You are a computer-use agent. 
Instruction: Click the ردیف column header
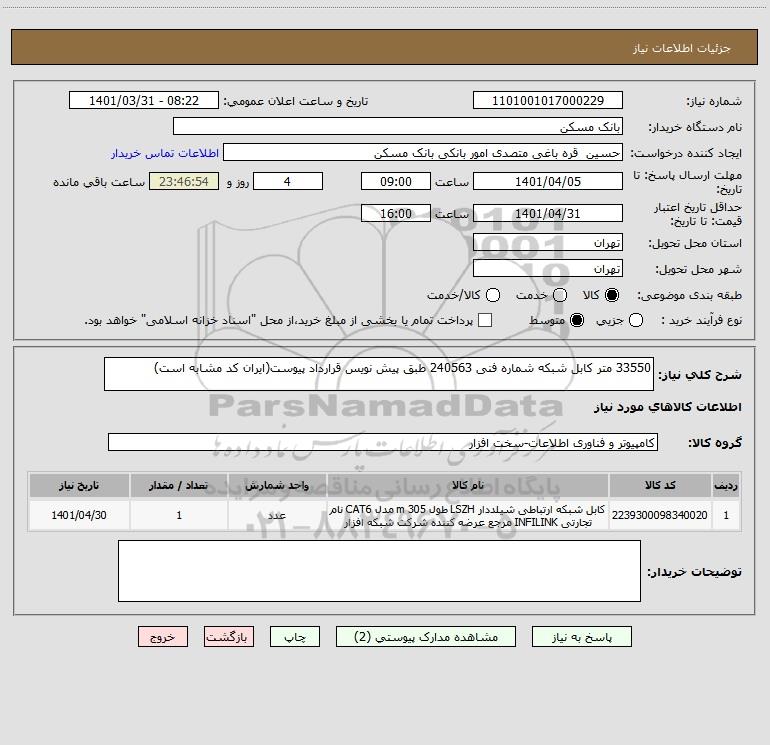coord(726,485)
